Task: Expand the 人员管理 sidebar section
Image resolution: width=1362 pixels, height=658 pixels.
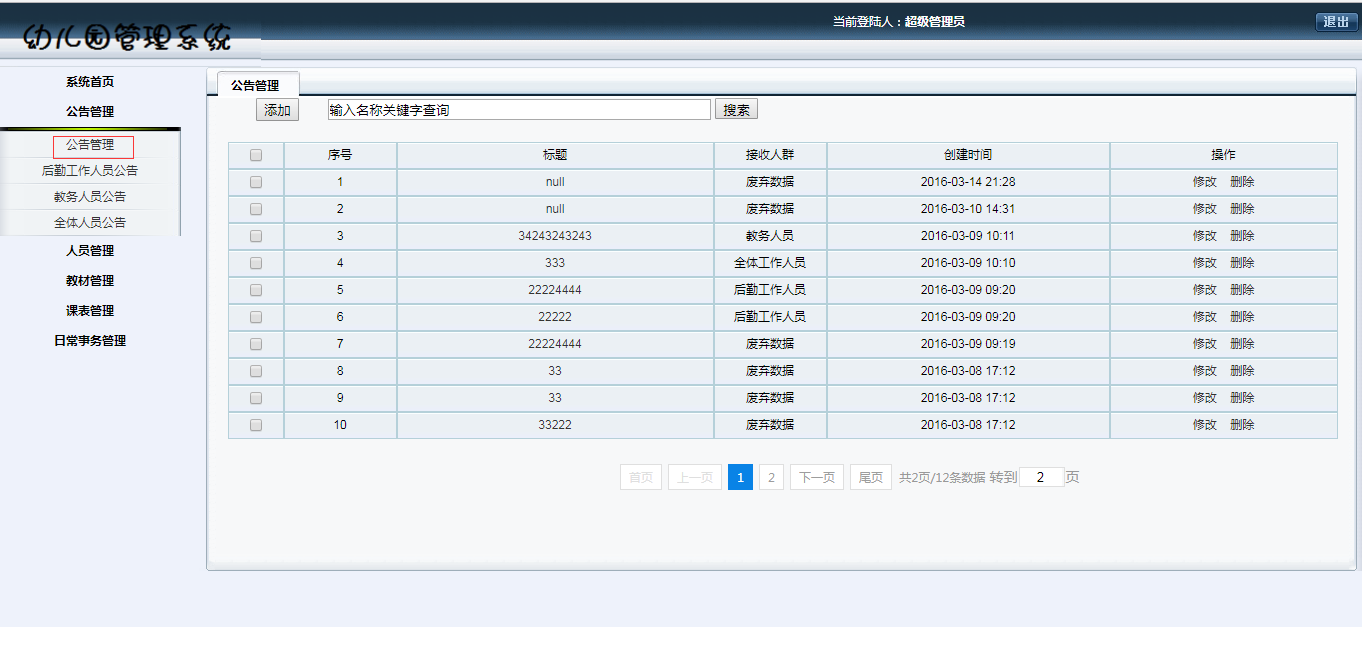Action: click(90, 251)
